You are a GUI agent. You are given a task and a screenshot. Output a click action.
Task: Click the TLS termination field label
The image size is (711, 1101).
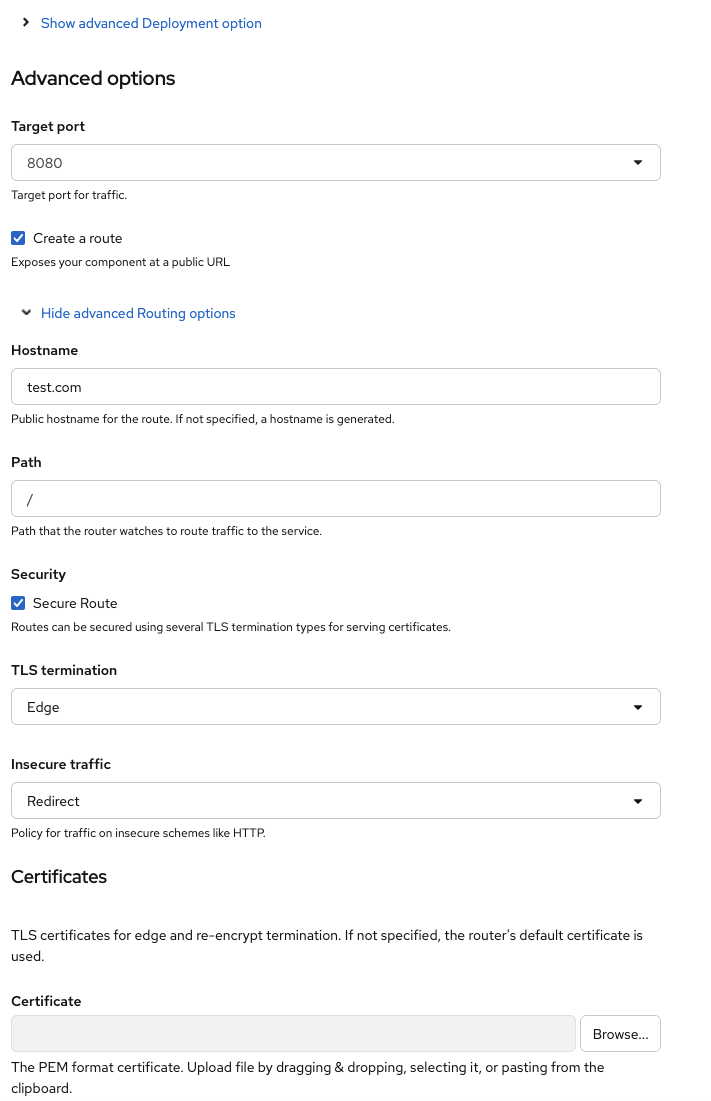[x=64, y=670]
